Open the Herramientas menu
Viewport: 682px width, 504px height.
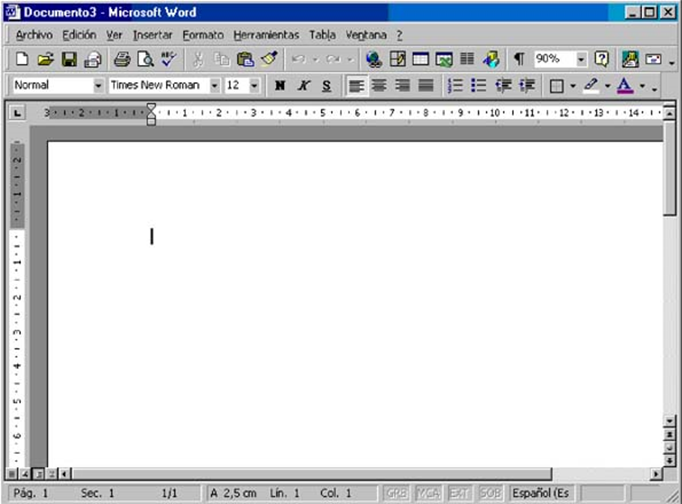click(266, 35)
